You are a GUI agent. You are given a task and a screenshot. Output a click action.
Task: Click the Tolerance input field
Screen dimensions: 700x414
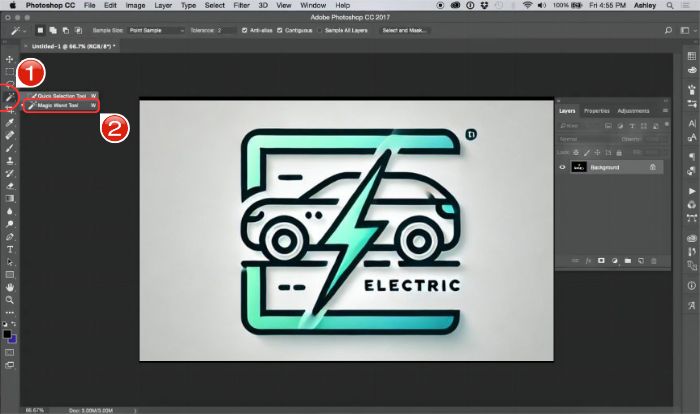coord(226,30)
